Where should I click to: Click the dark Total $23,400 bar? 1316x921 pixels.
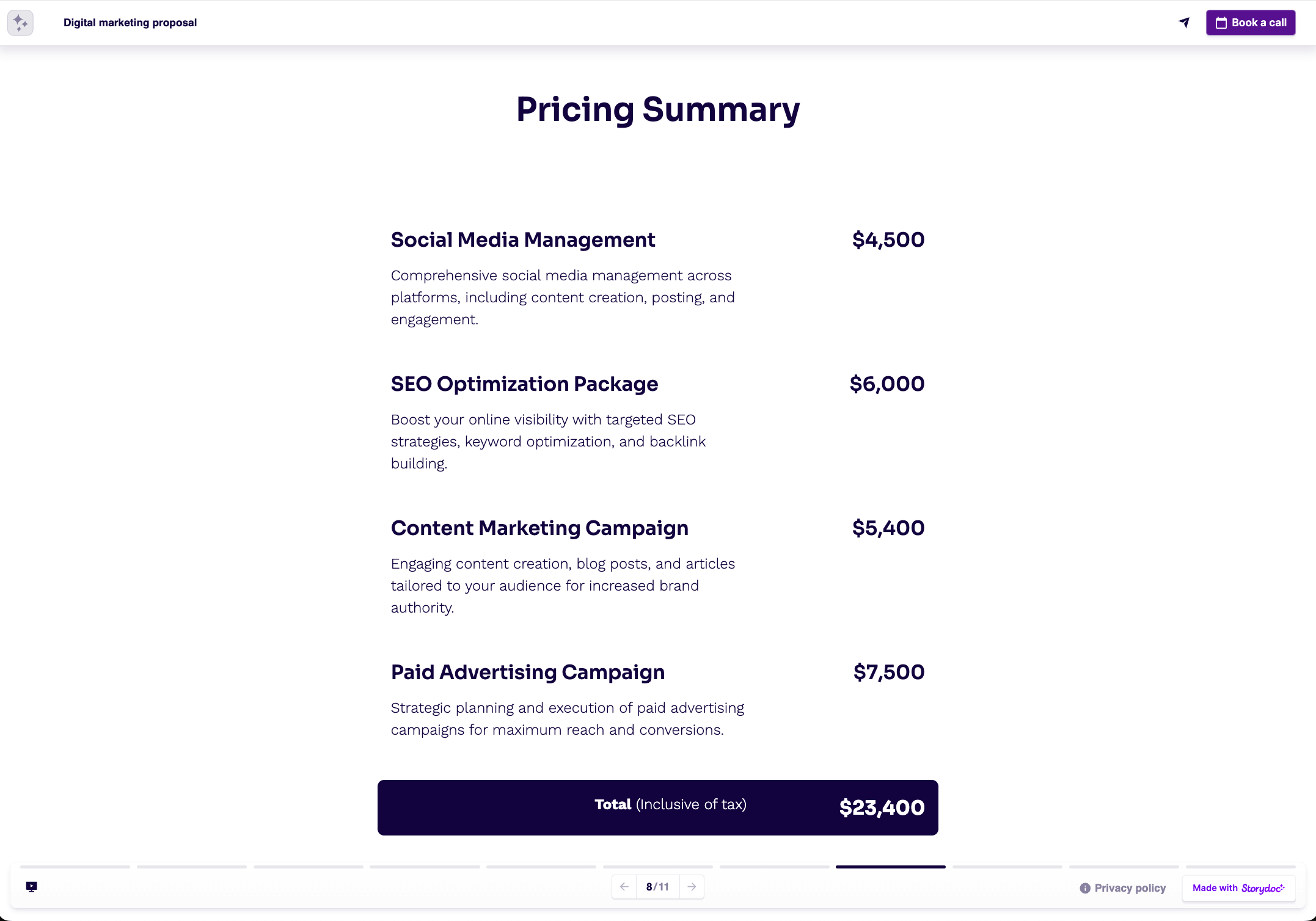pos(657,807)
